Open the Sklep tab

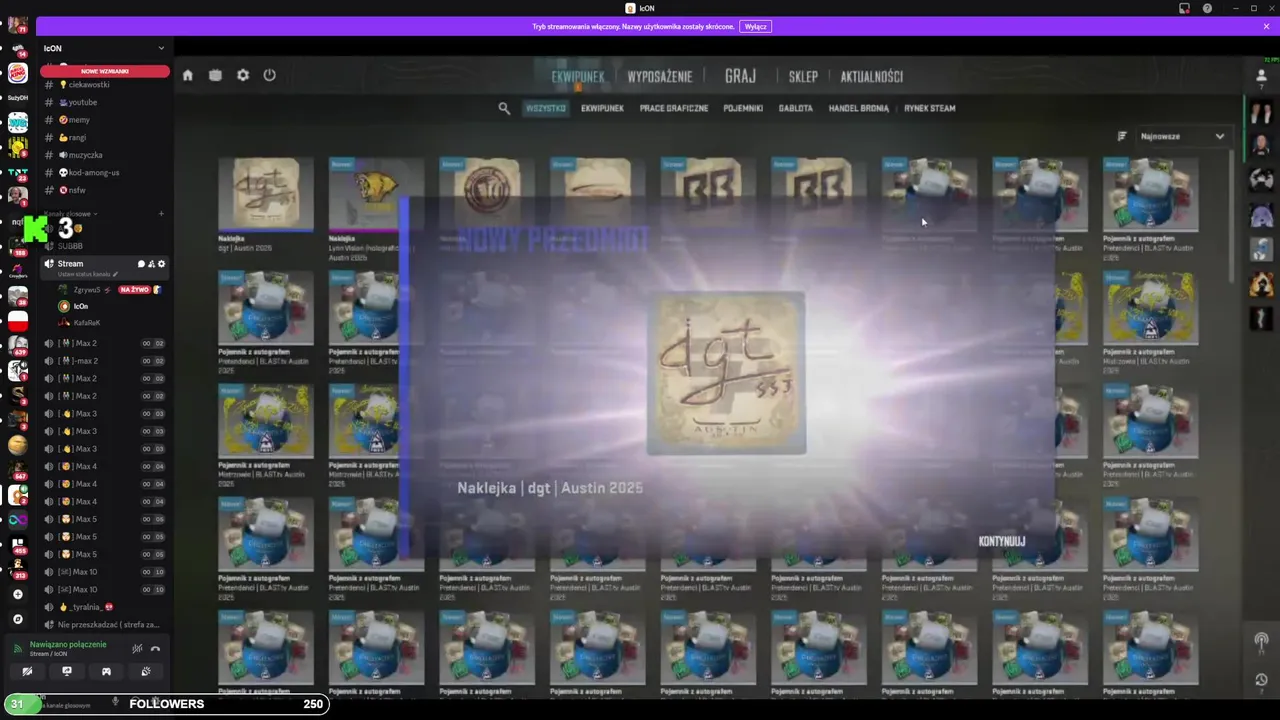803,77
